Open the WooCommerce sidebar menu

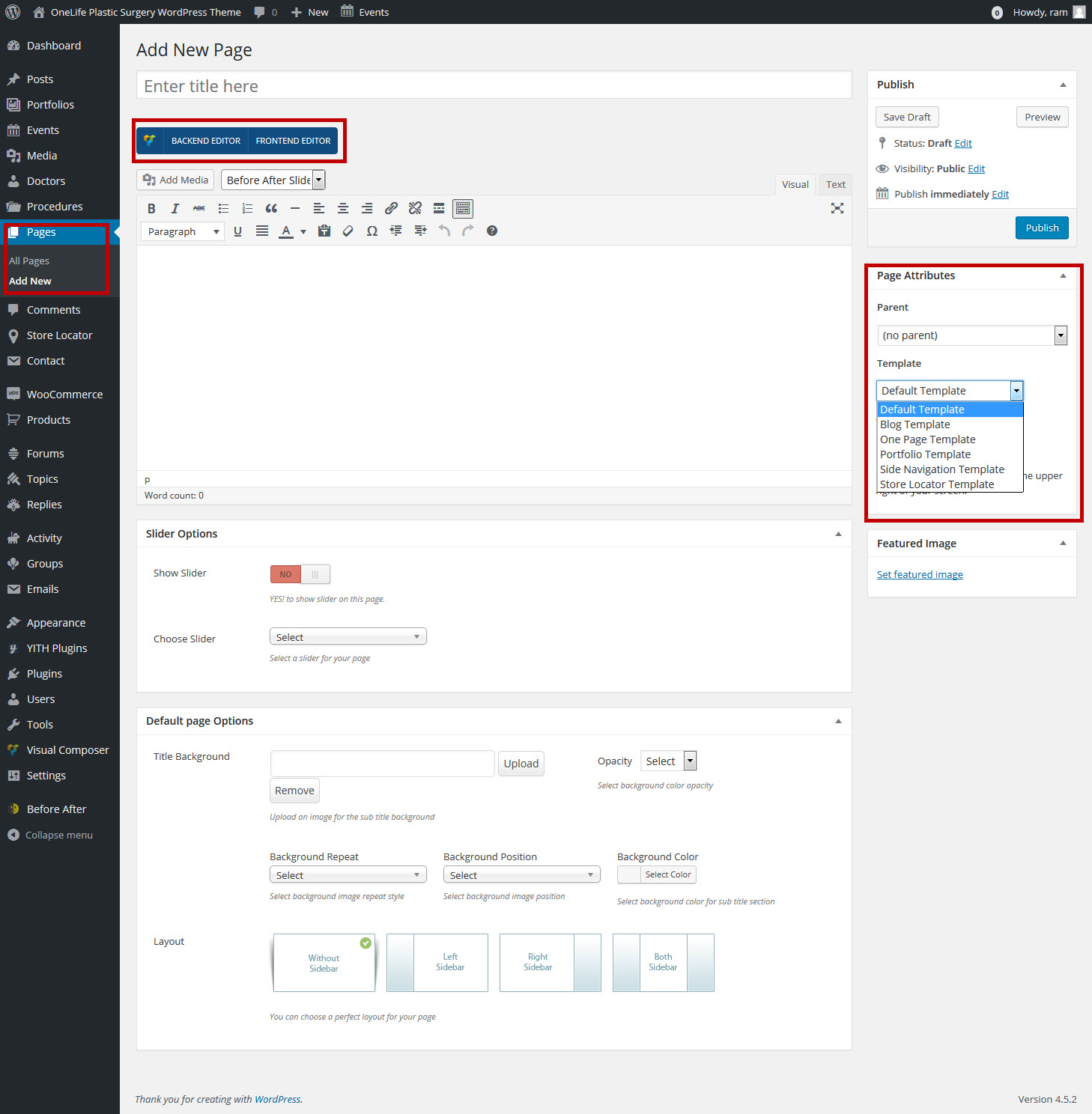pyautogui.click(x=64, y=394)
